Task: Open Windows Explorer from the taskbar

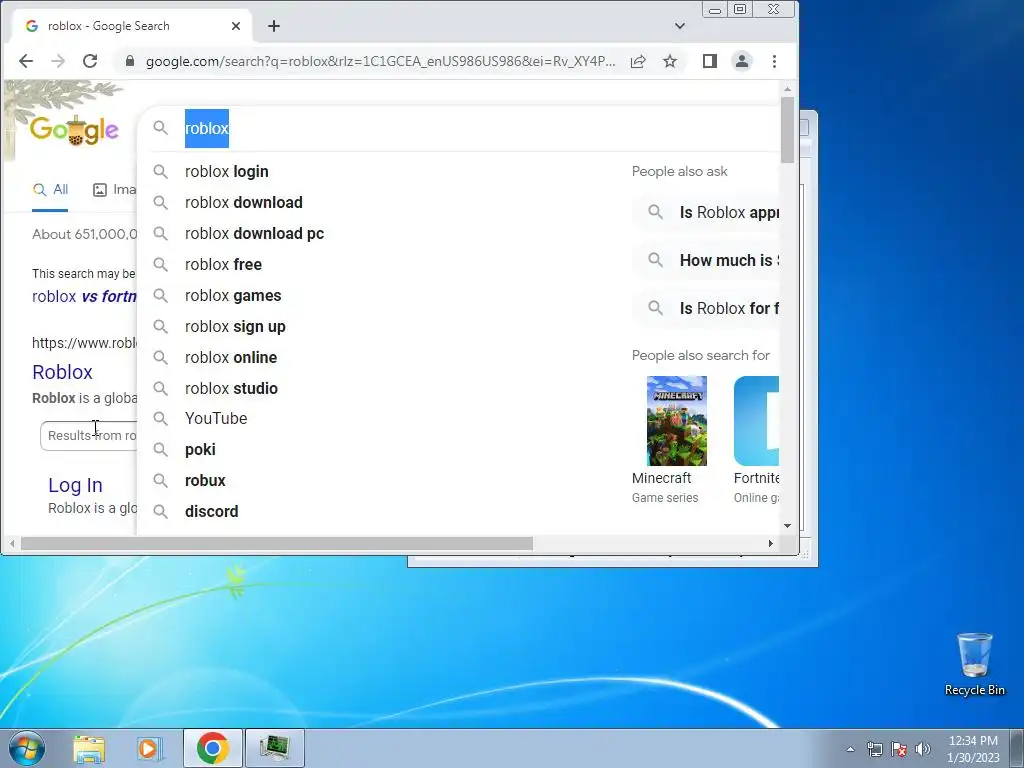Action: pyautogui.click(x=89, y=748)
